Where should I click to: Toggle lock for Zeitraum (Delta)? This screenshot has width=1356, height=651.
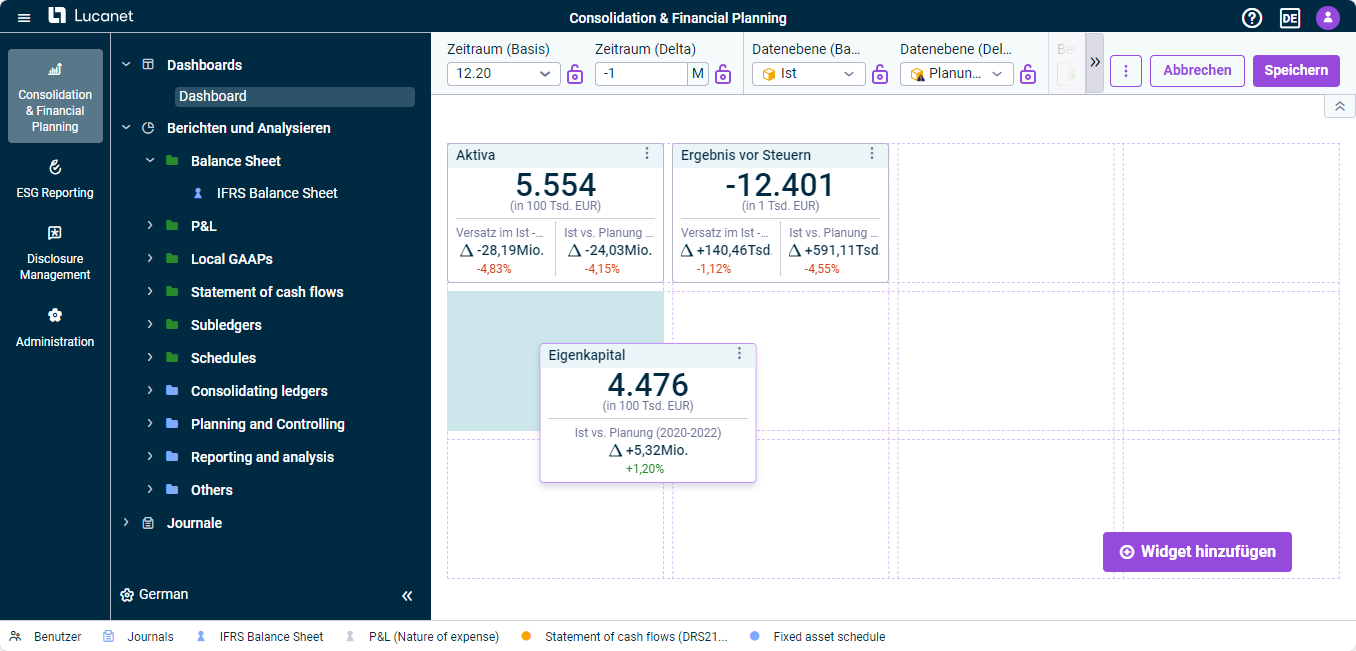pyautogui.click(x=723, y=74)
